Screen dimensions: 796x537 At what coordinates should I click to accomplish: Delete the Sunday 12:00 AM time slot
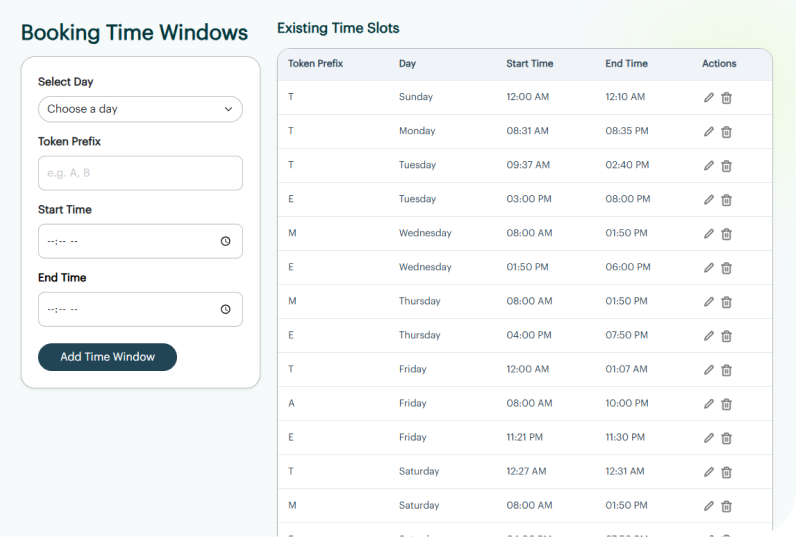[x=727, y=98]
